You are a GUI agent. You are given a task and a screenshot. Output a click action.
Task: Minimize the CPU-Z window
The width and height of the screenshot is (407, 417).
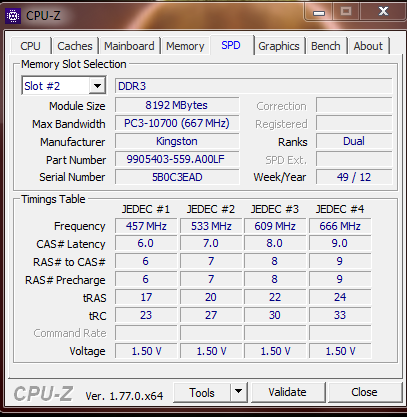[x=319, y=13]
